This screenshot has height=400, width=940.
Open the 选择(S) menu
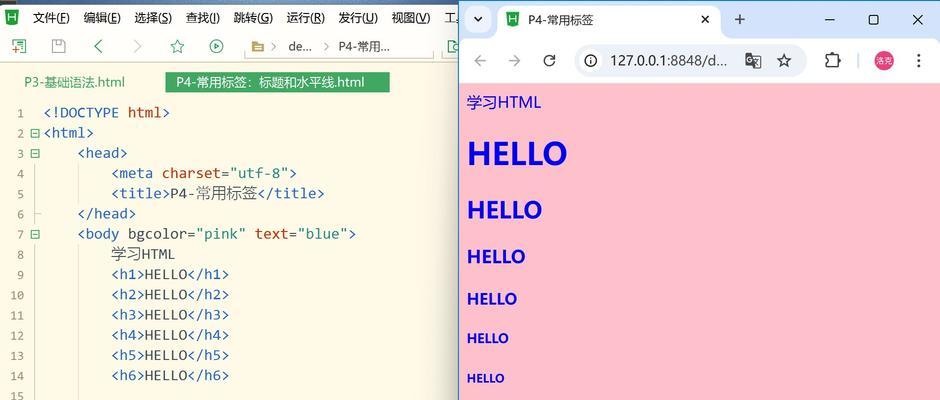click(153, 18)
